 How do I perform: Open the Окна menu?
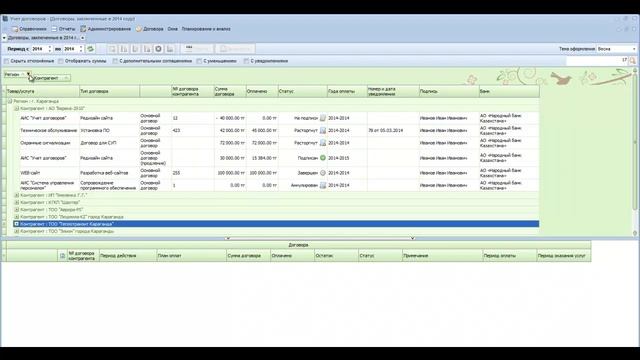tap(173, 29)
